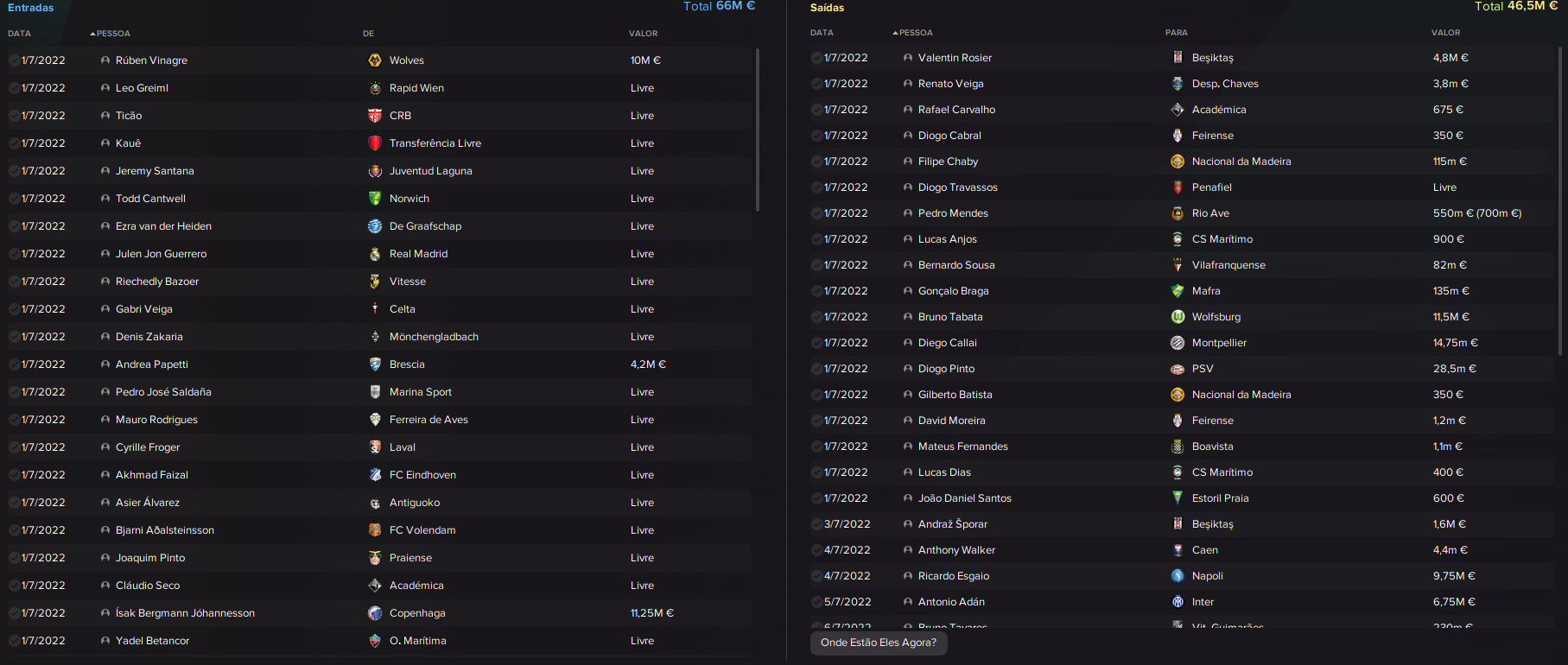Click the Mafra club crest icon
Screen dimensions: 1568x665
1178,291
